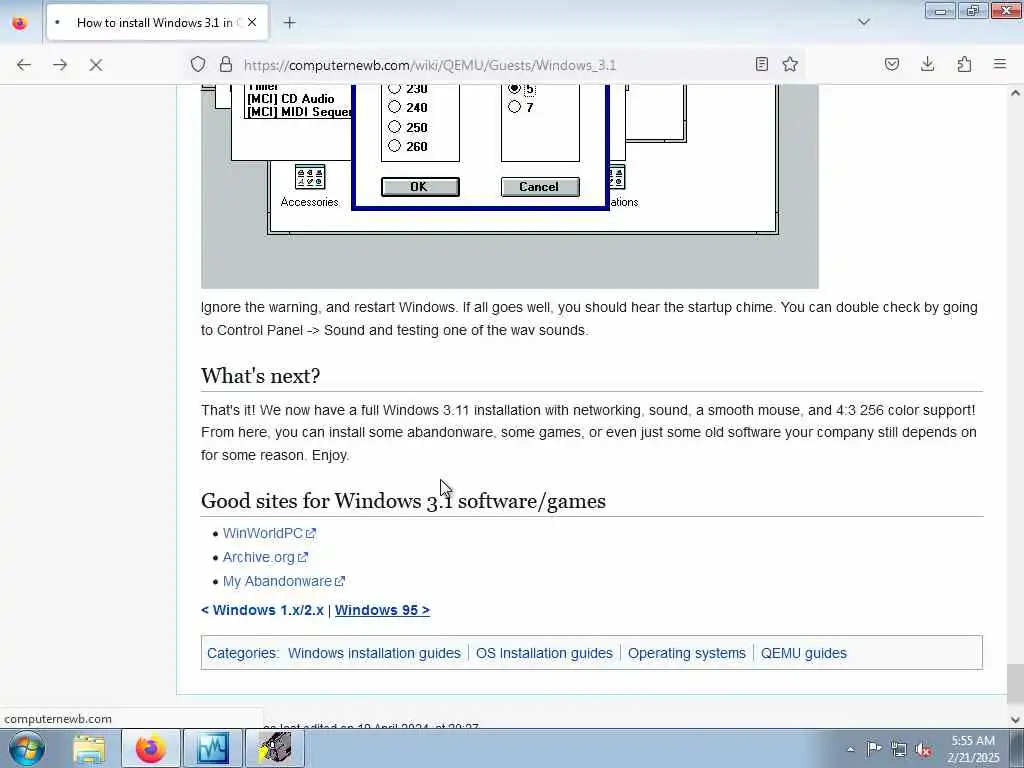
Task: Open QEMU guides category
Action: (803, 653)
